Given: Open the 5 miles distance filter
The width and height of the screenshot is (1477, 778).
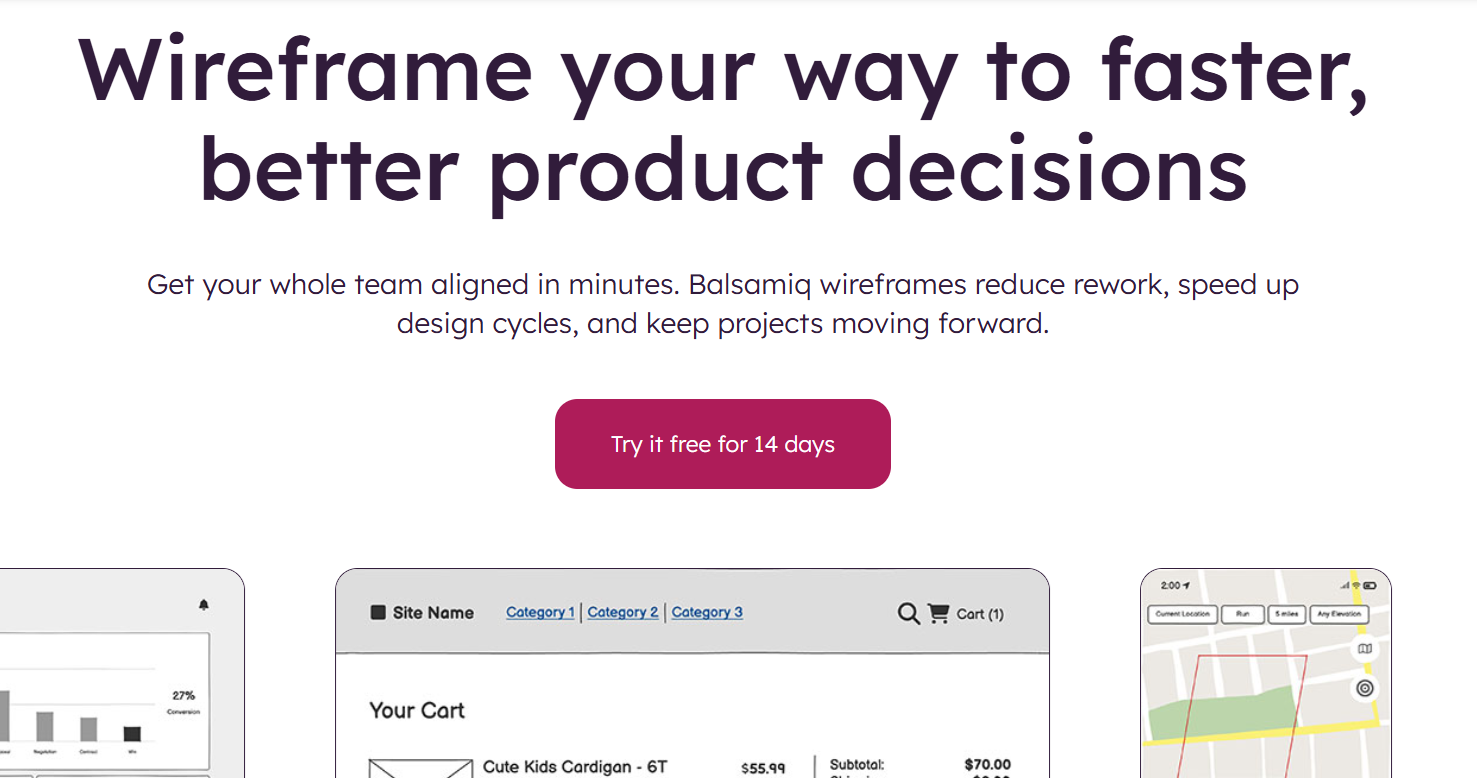Looking at the screenshot, I should [1287, 614].
